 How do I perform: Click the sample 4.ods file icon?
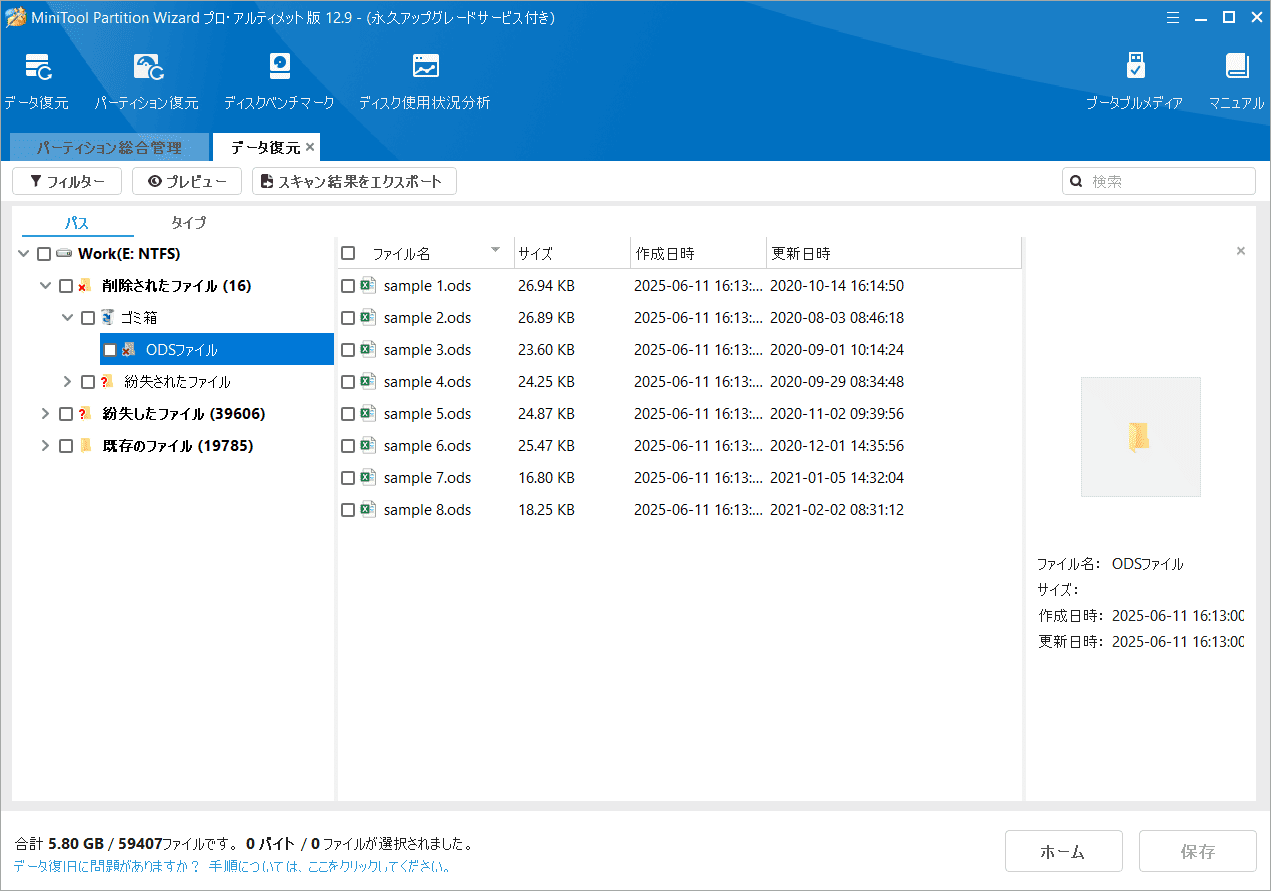pos(368,381)
